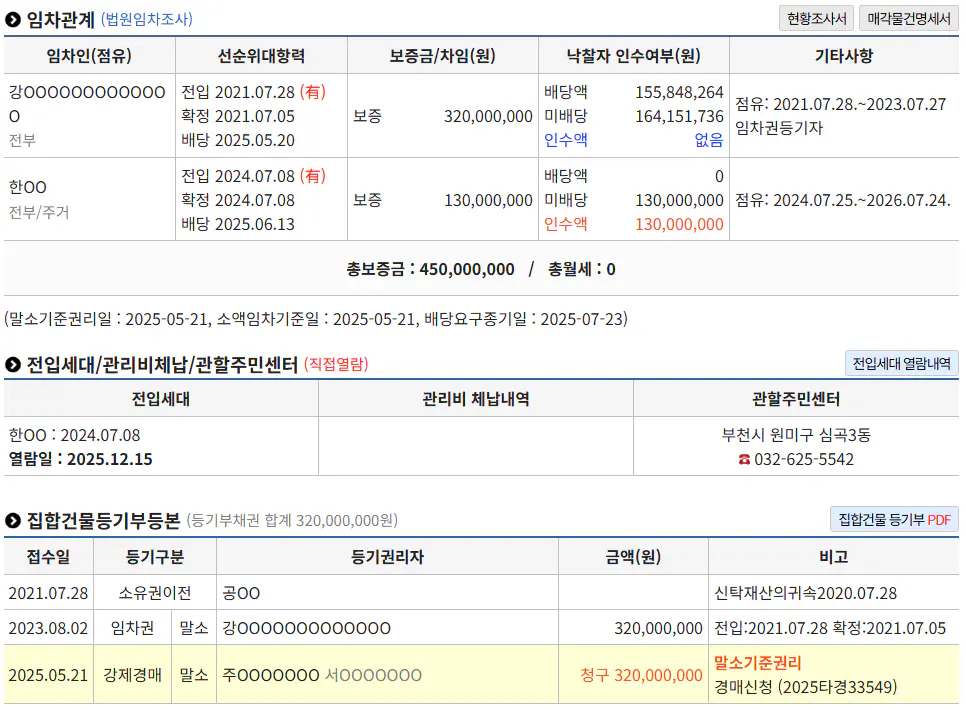966x710 pixels.
Task: Click the 130,000,000 보증 amount for 한OO
Action: 488,200
